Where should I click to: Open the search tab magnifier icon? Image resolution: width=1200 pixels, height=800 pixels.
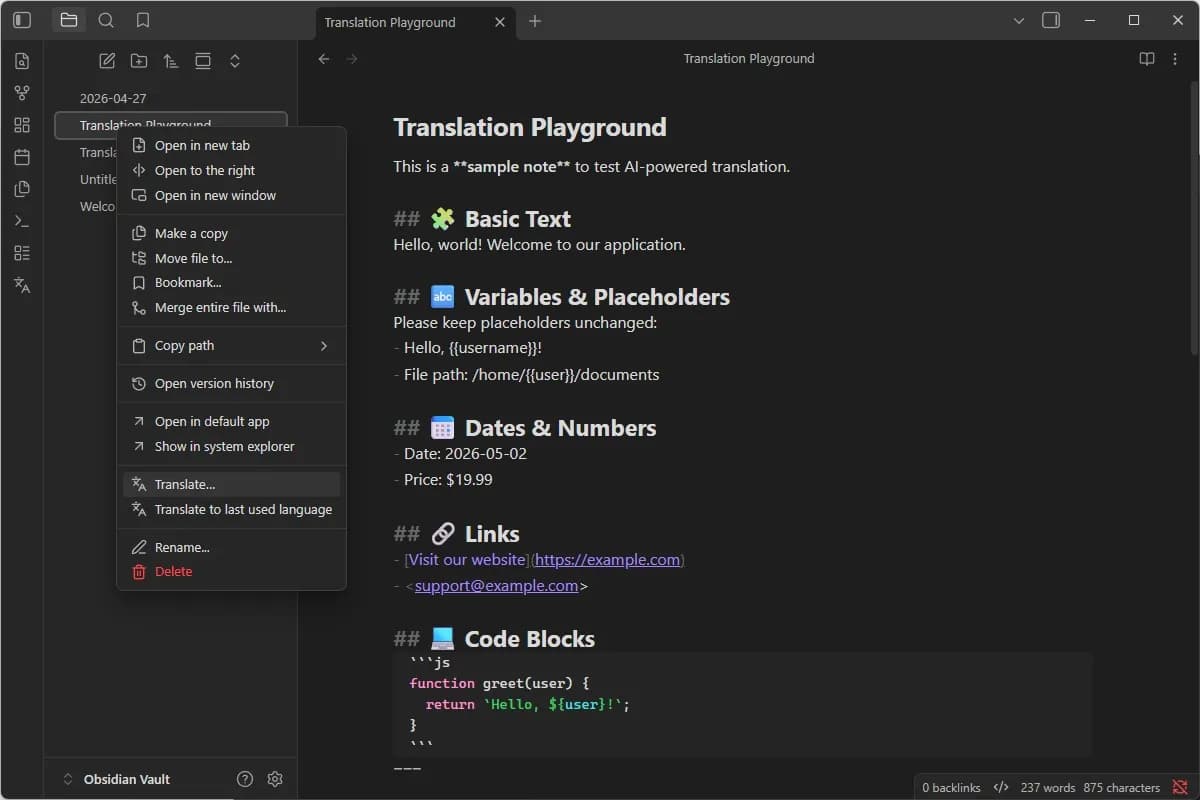click(106, 20)
